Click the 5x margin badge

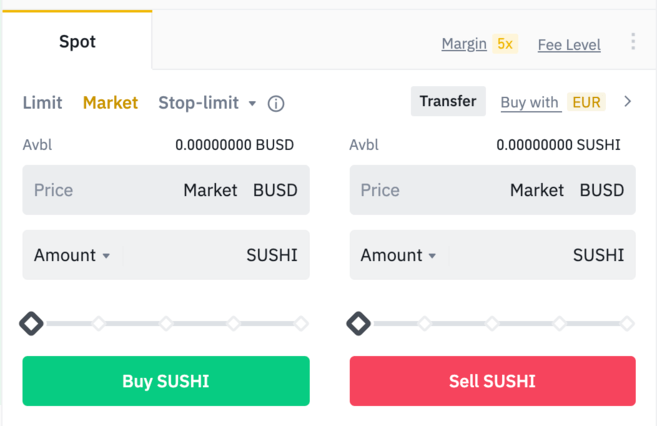click(505, 44)
